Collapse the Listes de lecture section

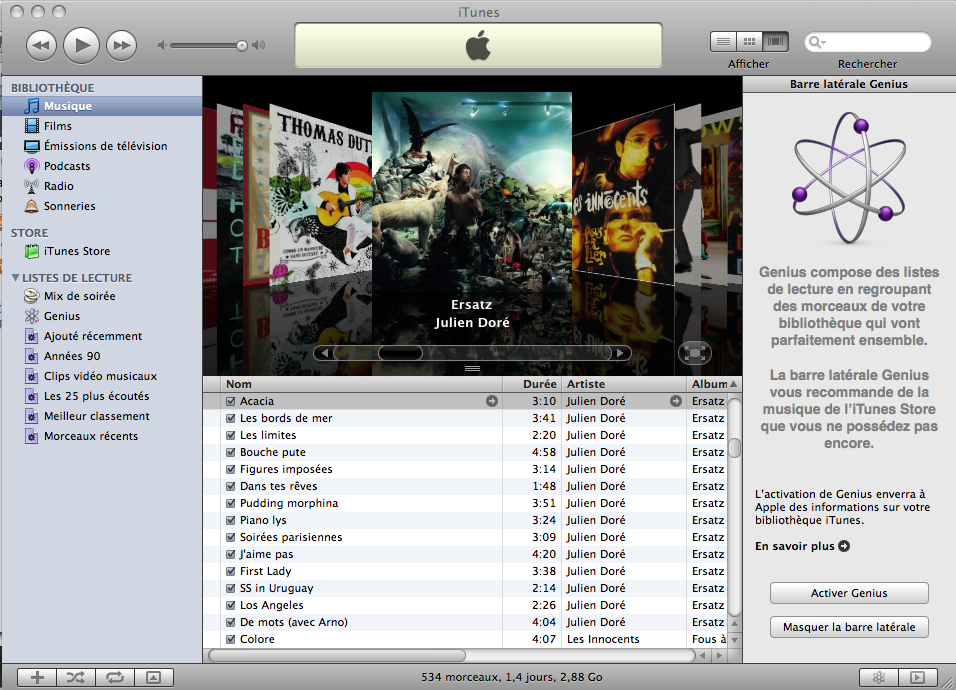pyautogui.click(x=15, y=278)
